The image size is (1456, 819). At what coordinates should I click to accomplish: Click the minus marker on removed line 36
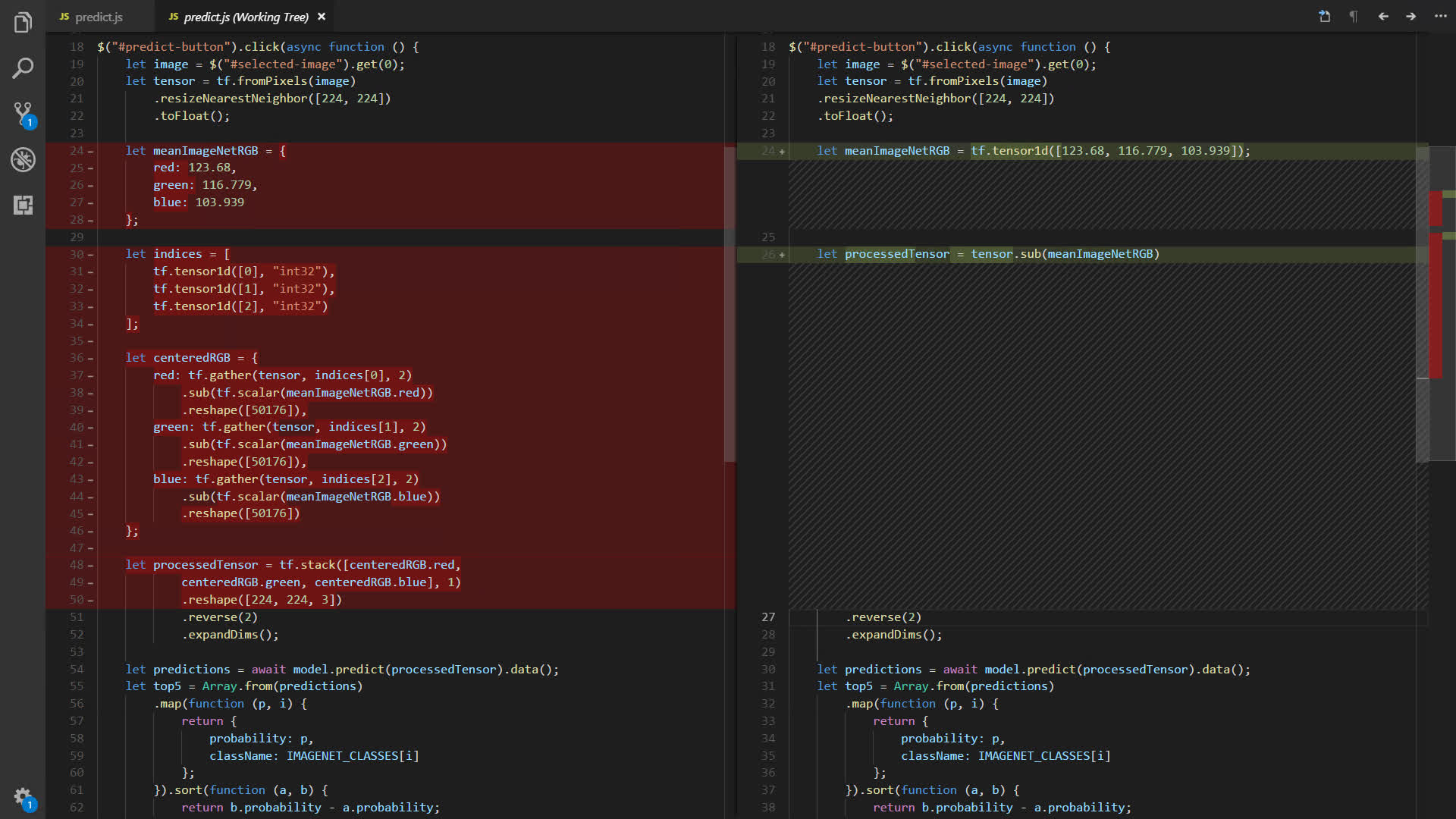[90, 358]
